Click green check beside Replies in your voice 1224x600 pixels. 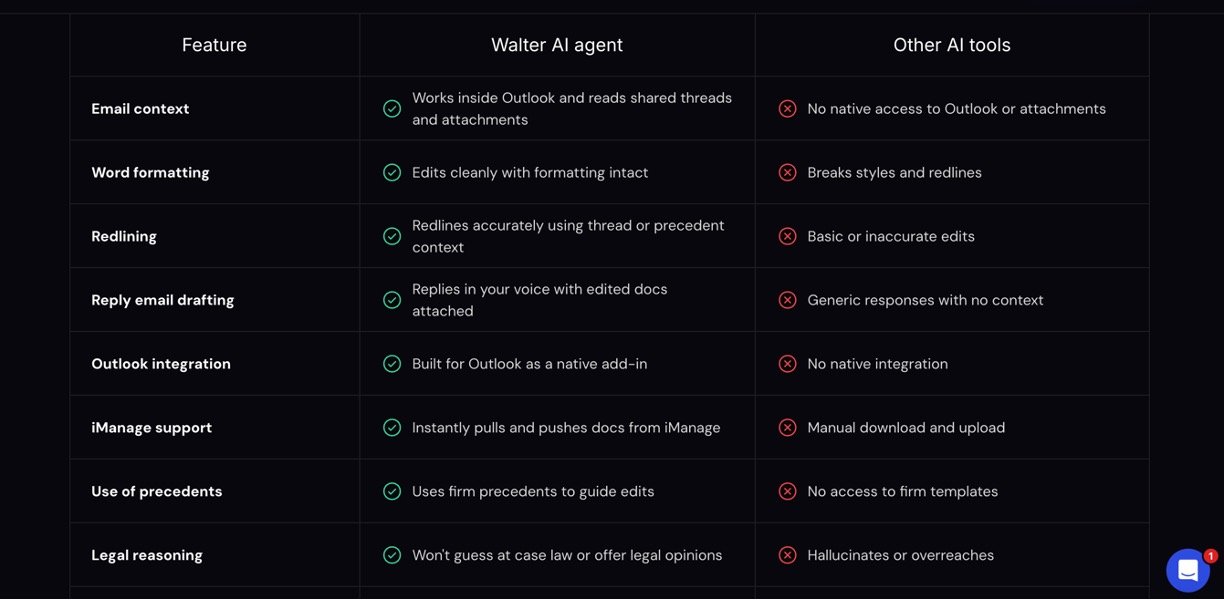(x=392, y=300)
